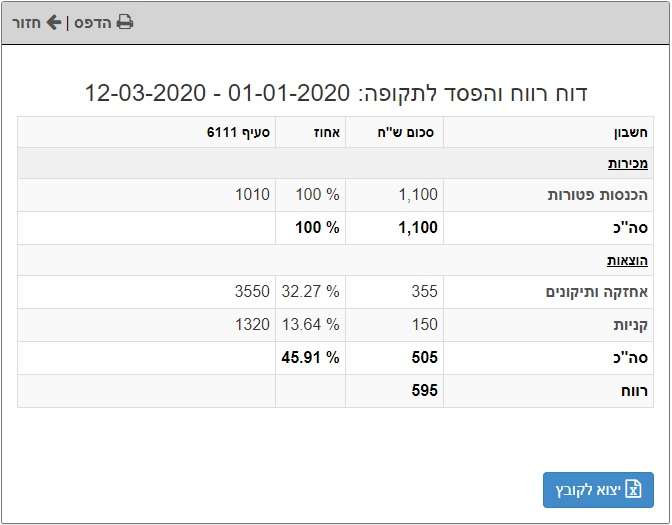
Task: Click the report title with date range
Action: pos(336,93)
